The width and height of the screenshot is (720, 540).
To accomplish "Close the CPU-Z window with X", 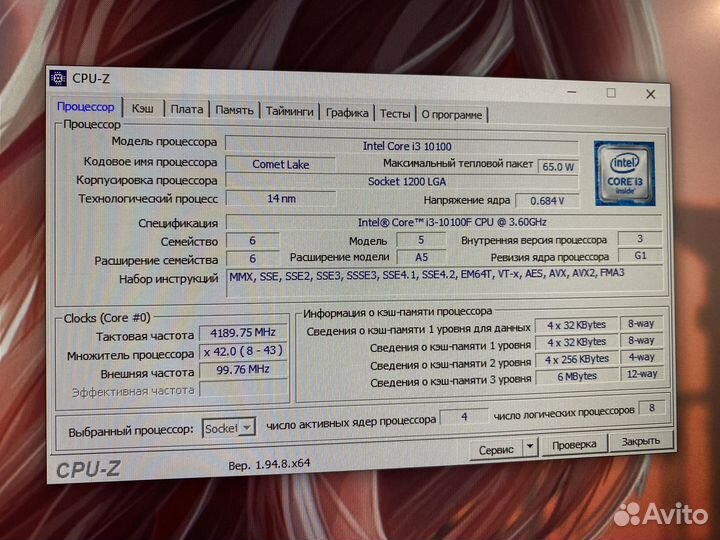I will pos(650,94).
